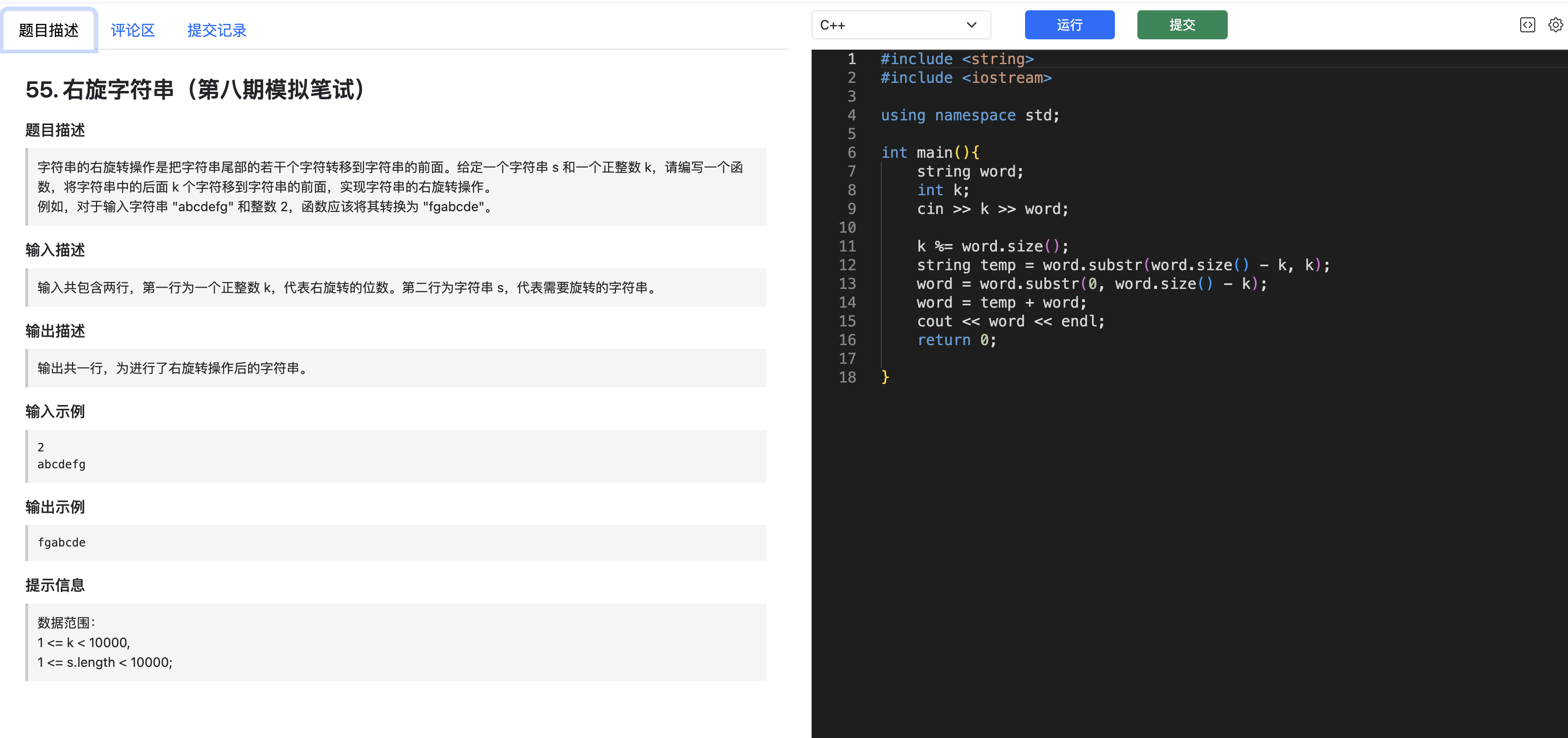Select the 题目描述 tab
This screenshot has height=738, width=1568.
49,30
